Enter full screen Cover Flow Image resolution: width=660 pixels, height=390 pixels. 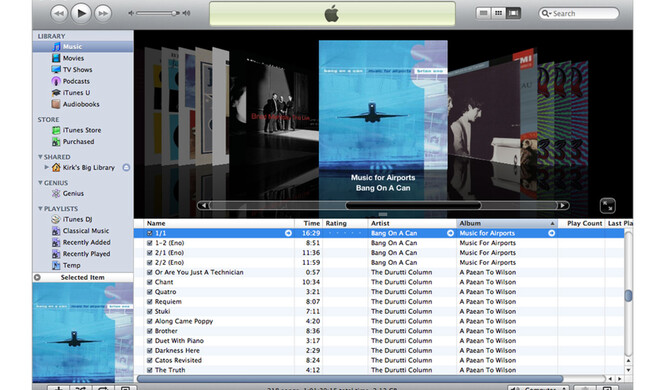607,206
